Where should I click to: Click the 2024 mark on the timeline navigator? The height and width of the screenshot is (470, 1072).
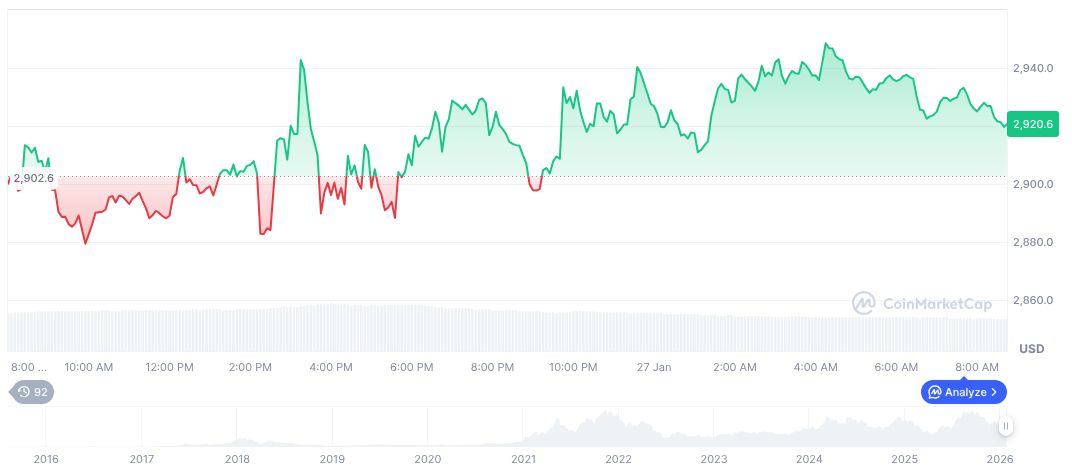tap(809, 459)
